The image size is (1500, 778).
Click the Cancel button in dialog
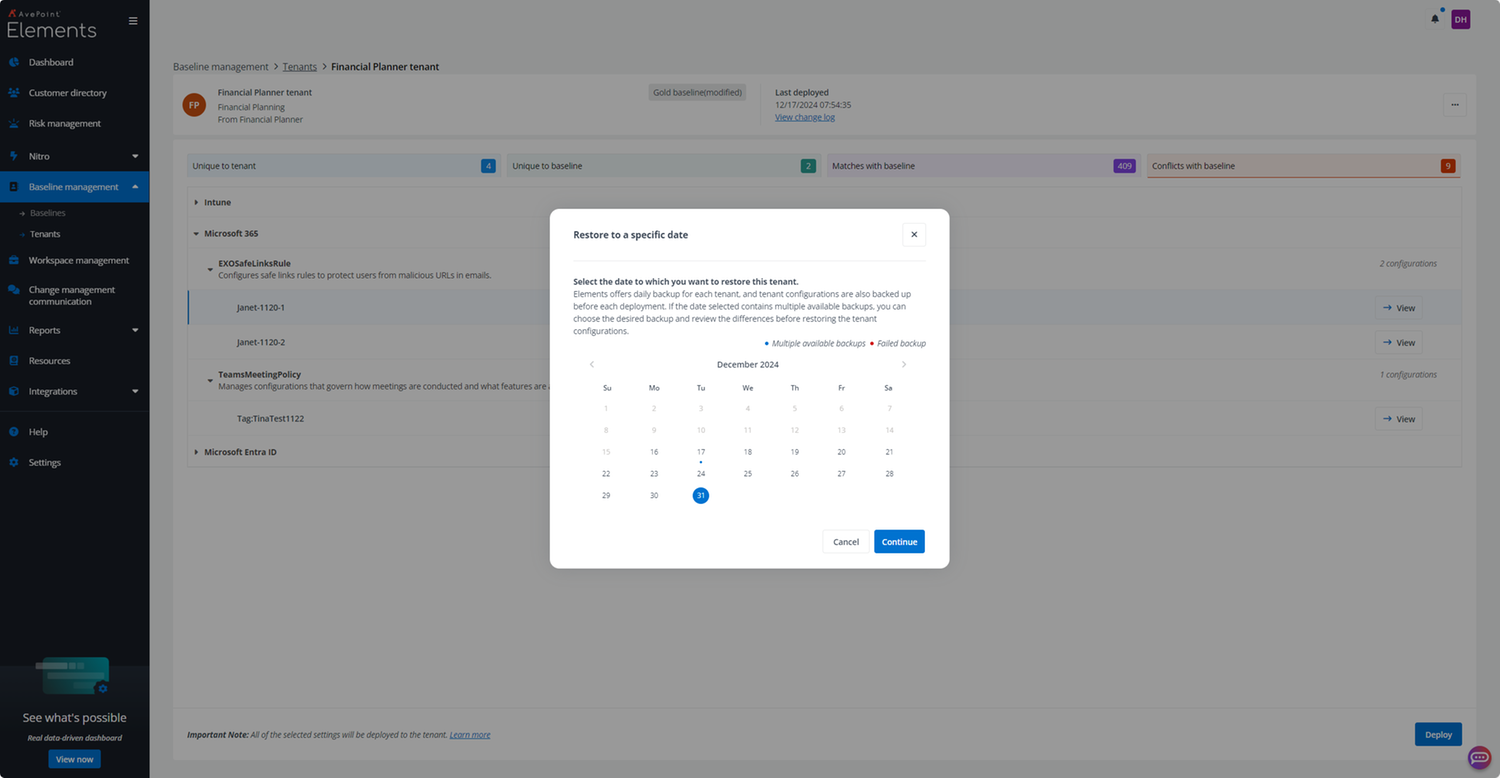[x=846, y=542]
